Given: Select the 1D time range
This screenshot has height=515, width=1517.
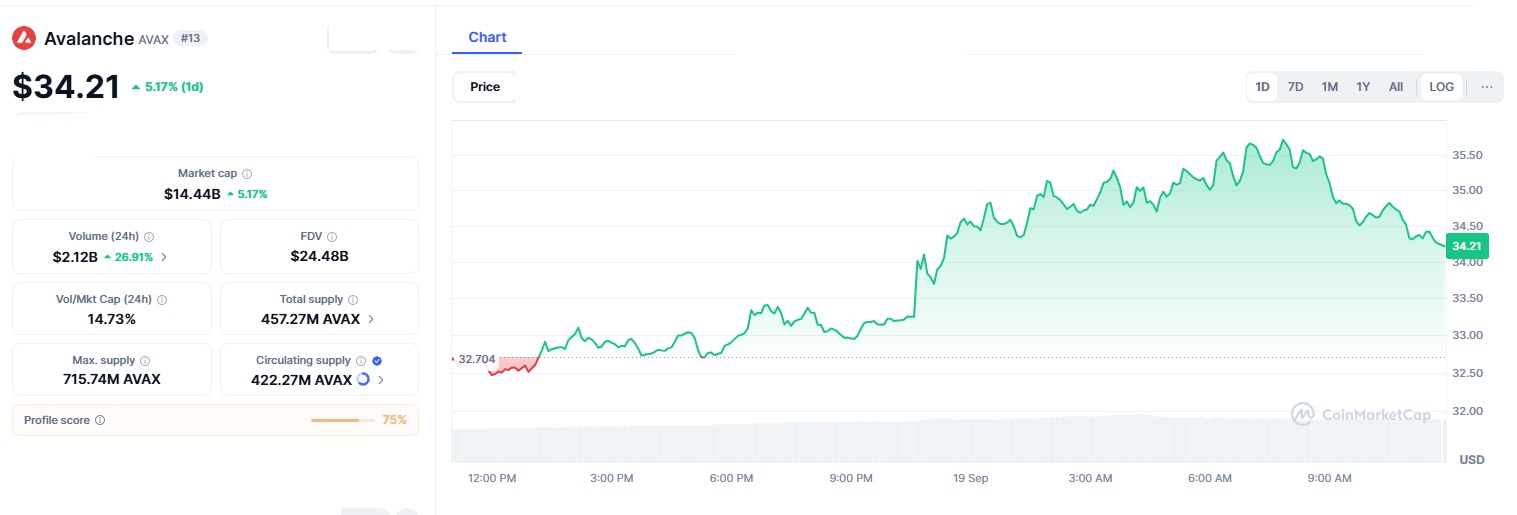Looking at the screenshot, I should [1262, 87].
